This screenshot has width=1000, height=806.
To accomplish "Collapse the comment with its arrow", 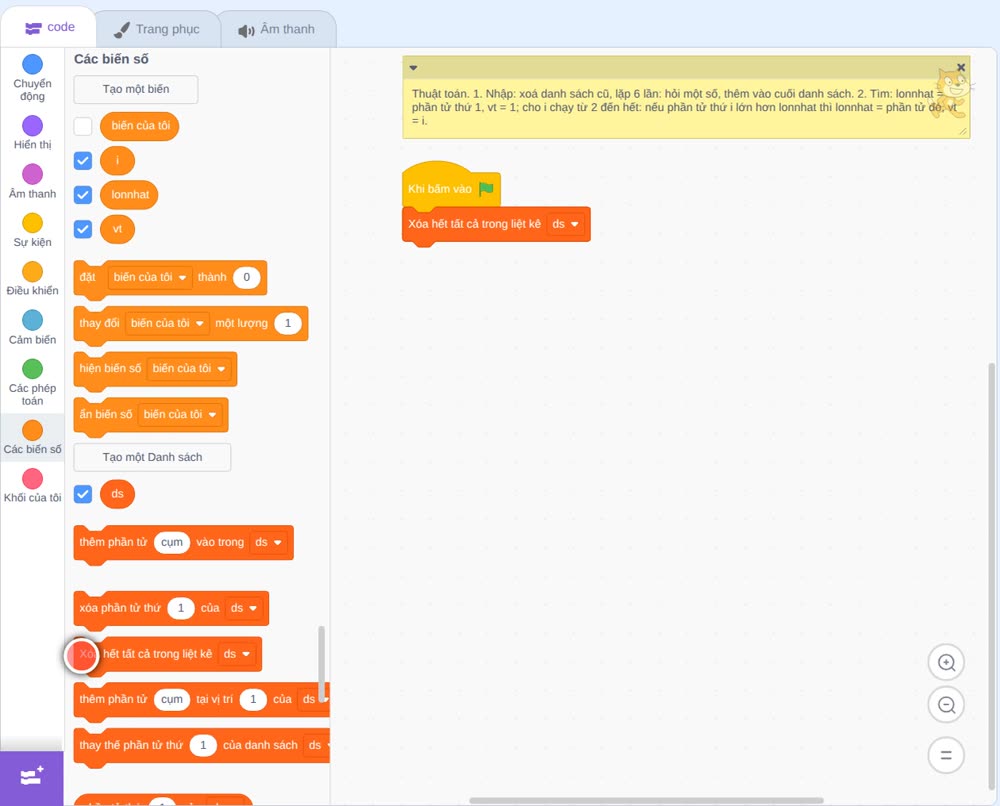I will [x=413, y=68].
